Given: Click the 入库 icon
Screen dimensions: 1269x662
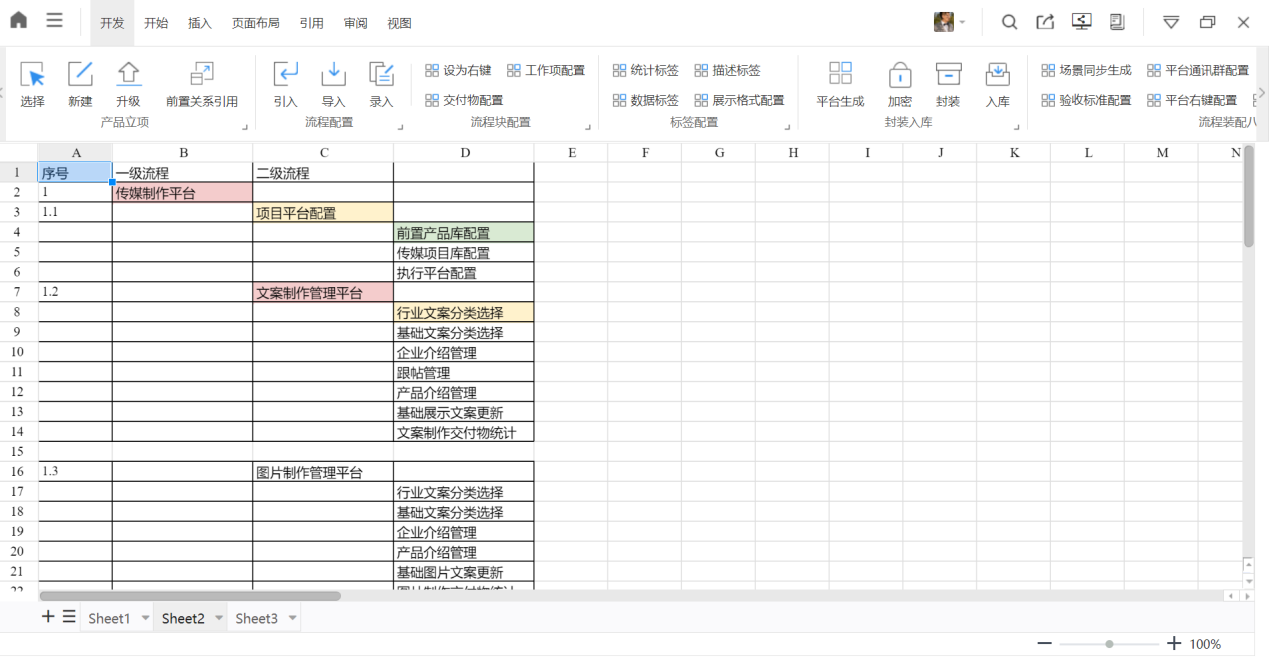Looking at the screenshot, I should 997,75.
